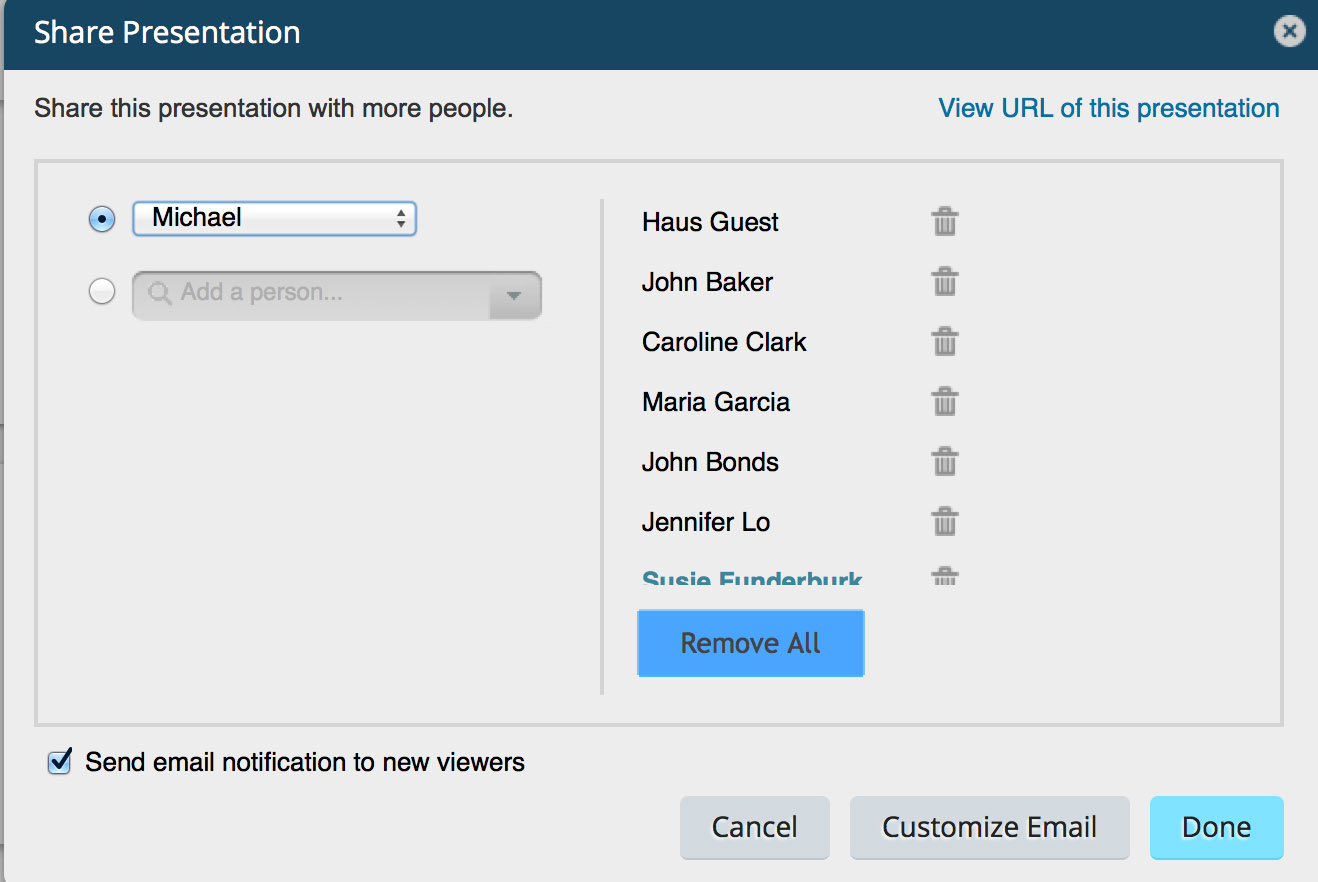1318x882 pixels.
Task: Remove John Baker using trash icon
Action: [x=945, y=282]
